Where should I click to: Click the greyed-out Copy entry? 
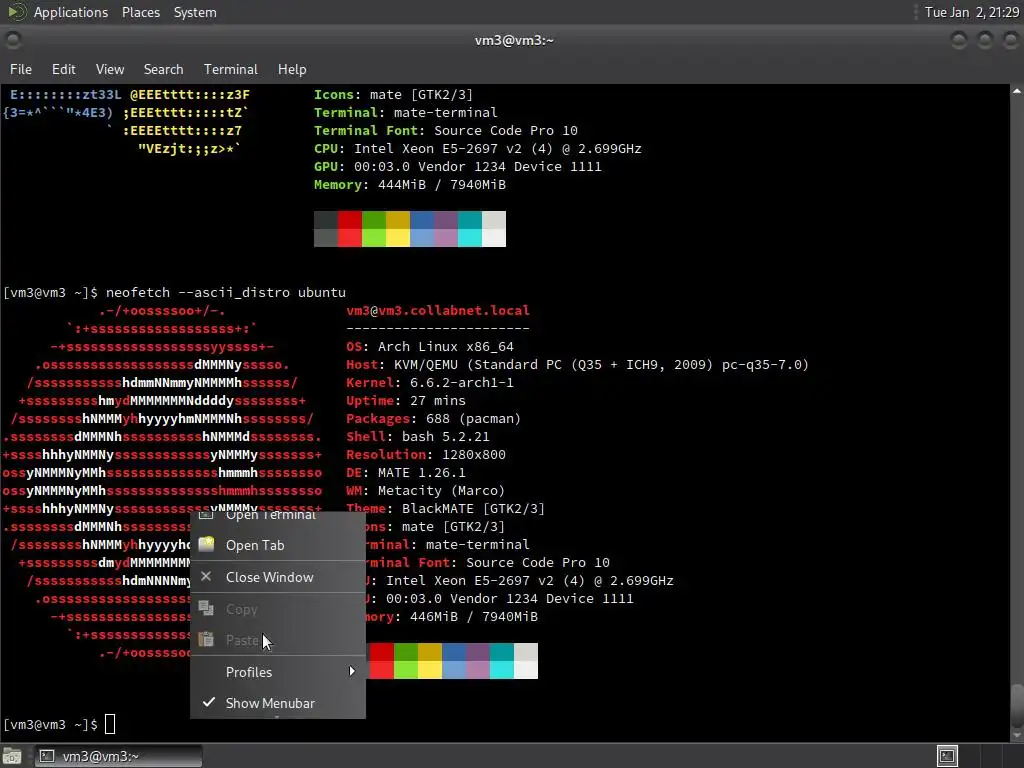278,609
